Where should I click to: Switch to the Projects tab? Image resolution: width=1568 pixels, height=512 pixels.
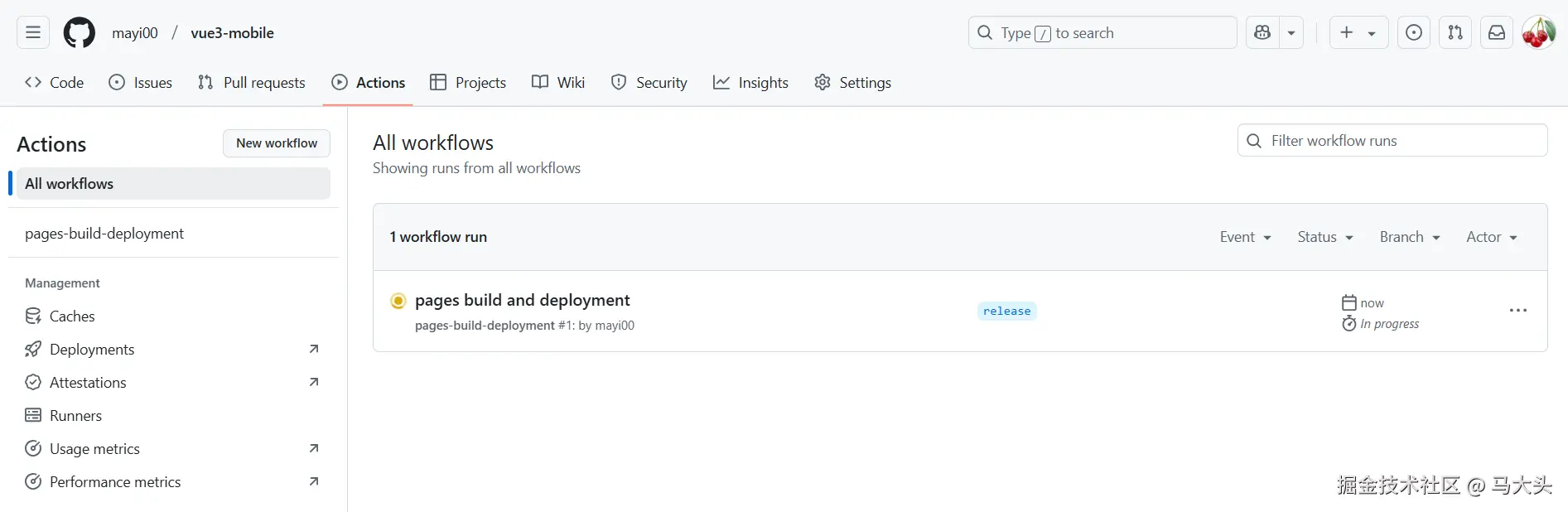(x=468, y=82)
